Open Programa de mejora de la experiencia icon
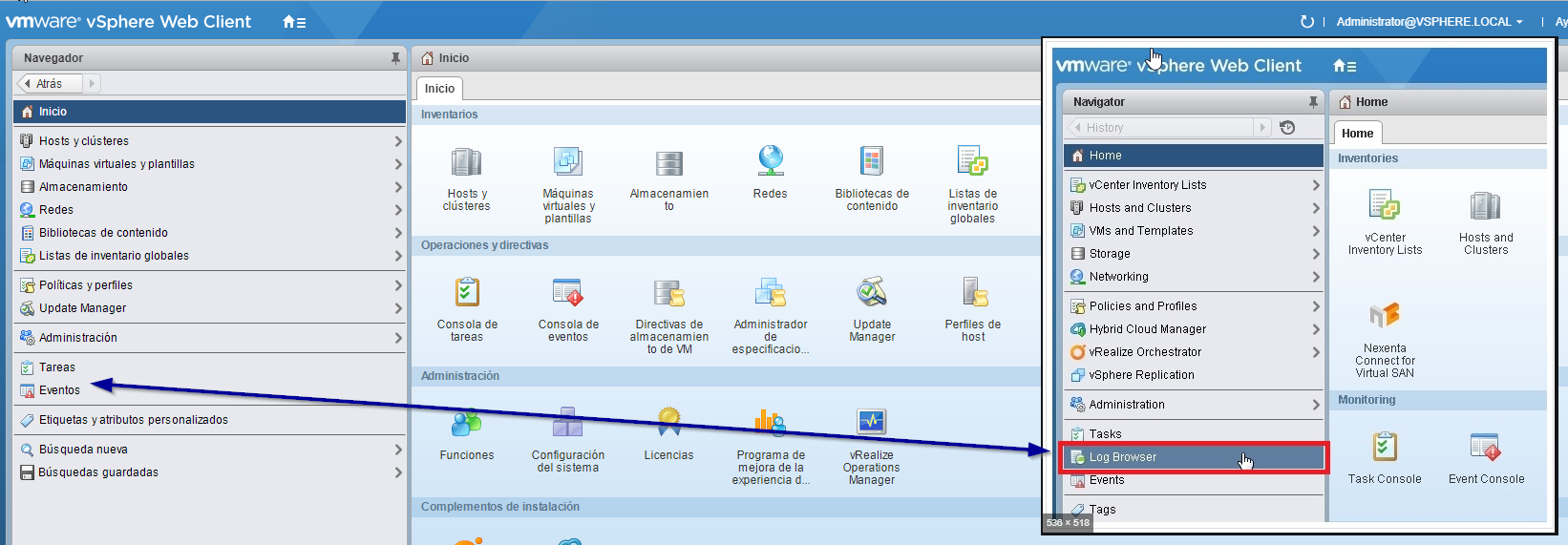This screenshot has height=545, width=1568. [x=771, y=423]
